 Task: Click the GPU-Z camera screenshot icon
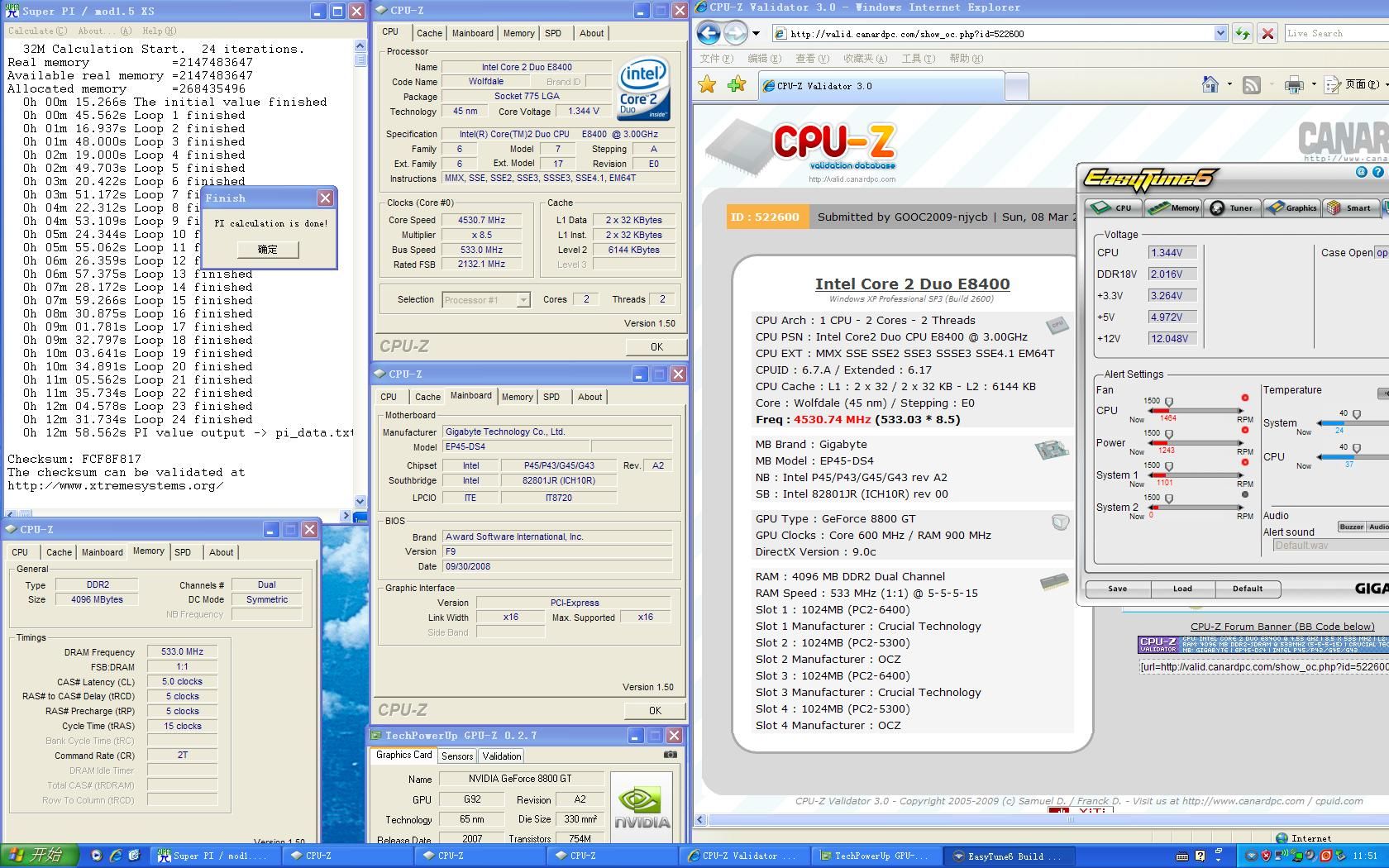click(x=671, y=755)
